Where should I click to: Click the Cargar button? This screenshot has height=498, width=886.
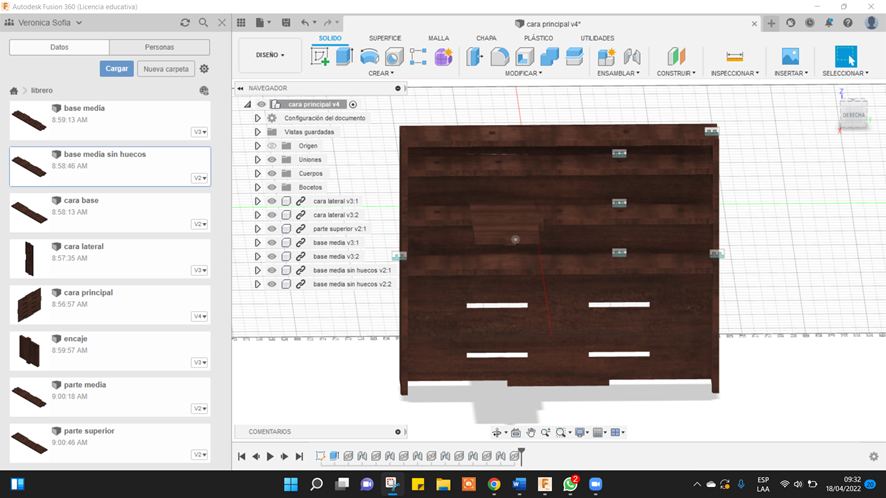tap(116, 68)
